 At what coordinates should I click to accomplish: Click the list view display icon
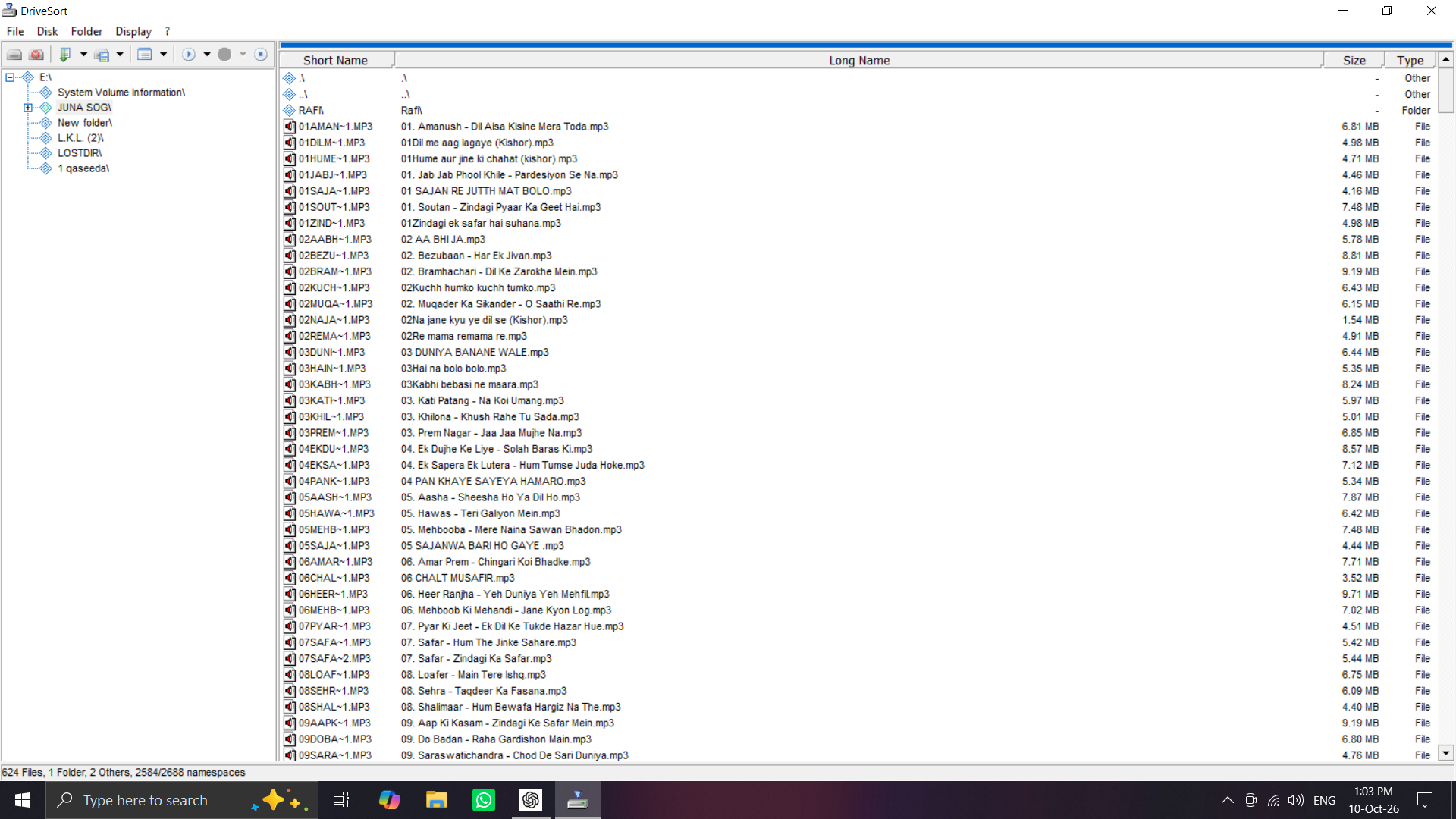click(145, 55)
